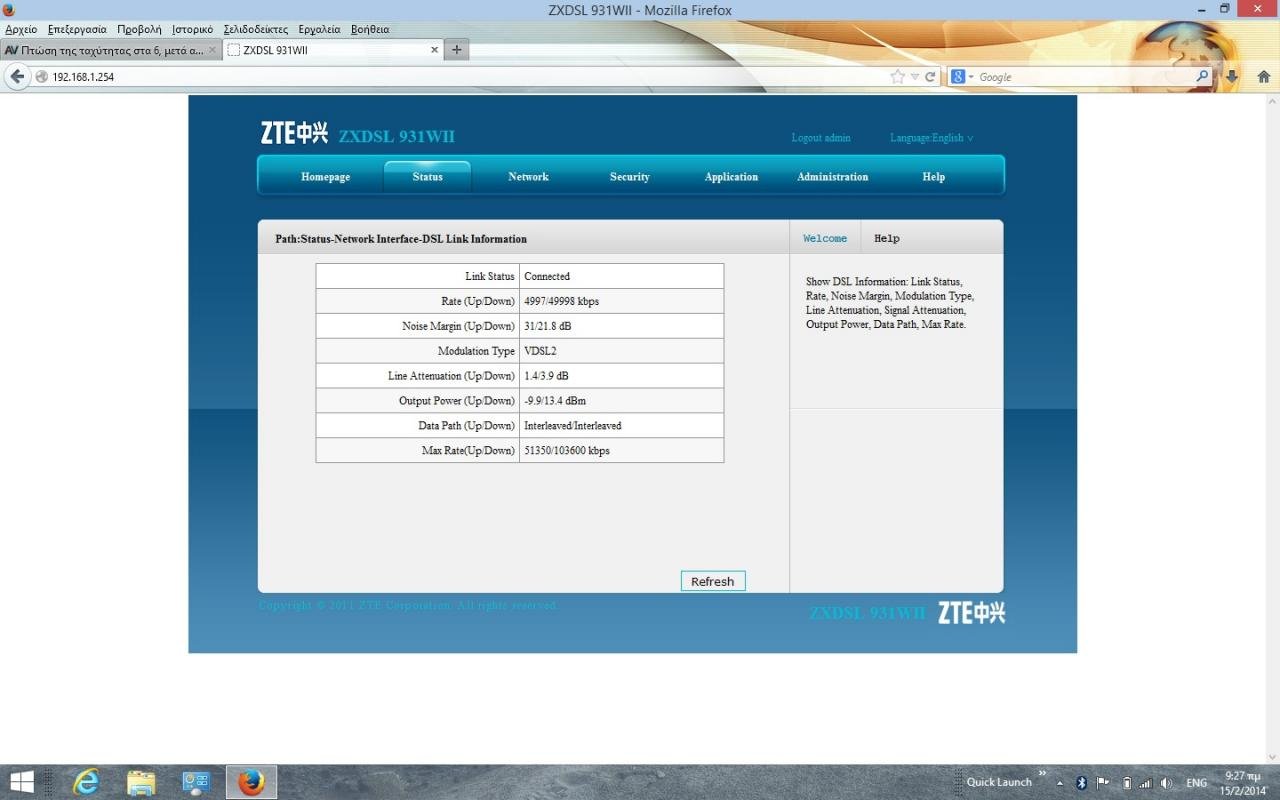The width and height of the screenshot is (1280, 800).
Task: Reload the page with the refresh icon
Action: pyautogui.click(x=930, y=77)
